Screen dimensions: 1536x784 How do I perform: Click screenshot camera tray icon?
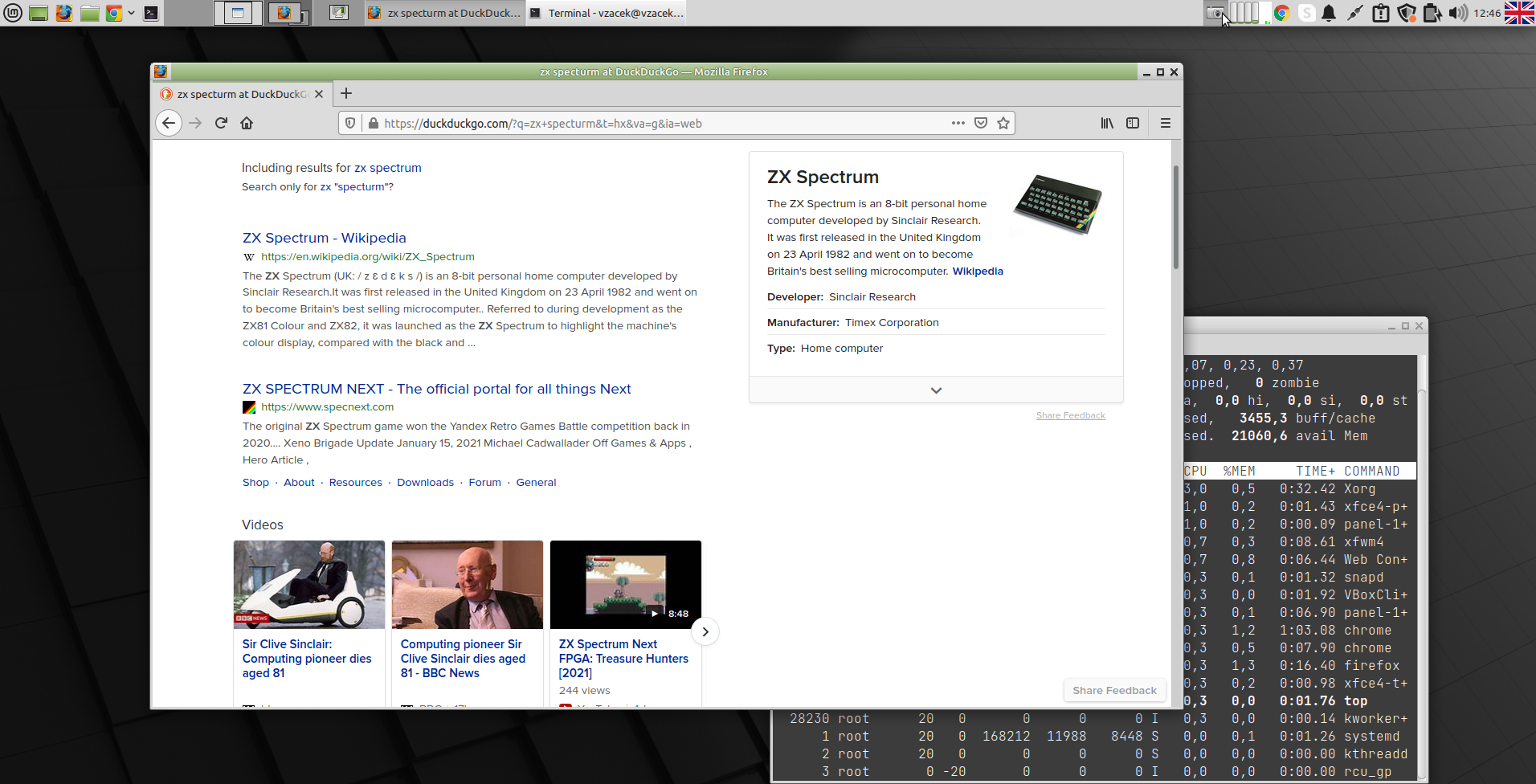coord(1215,13)
